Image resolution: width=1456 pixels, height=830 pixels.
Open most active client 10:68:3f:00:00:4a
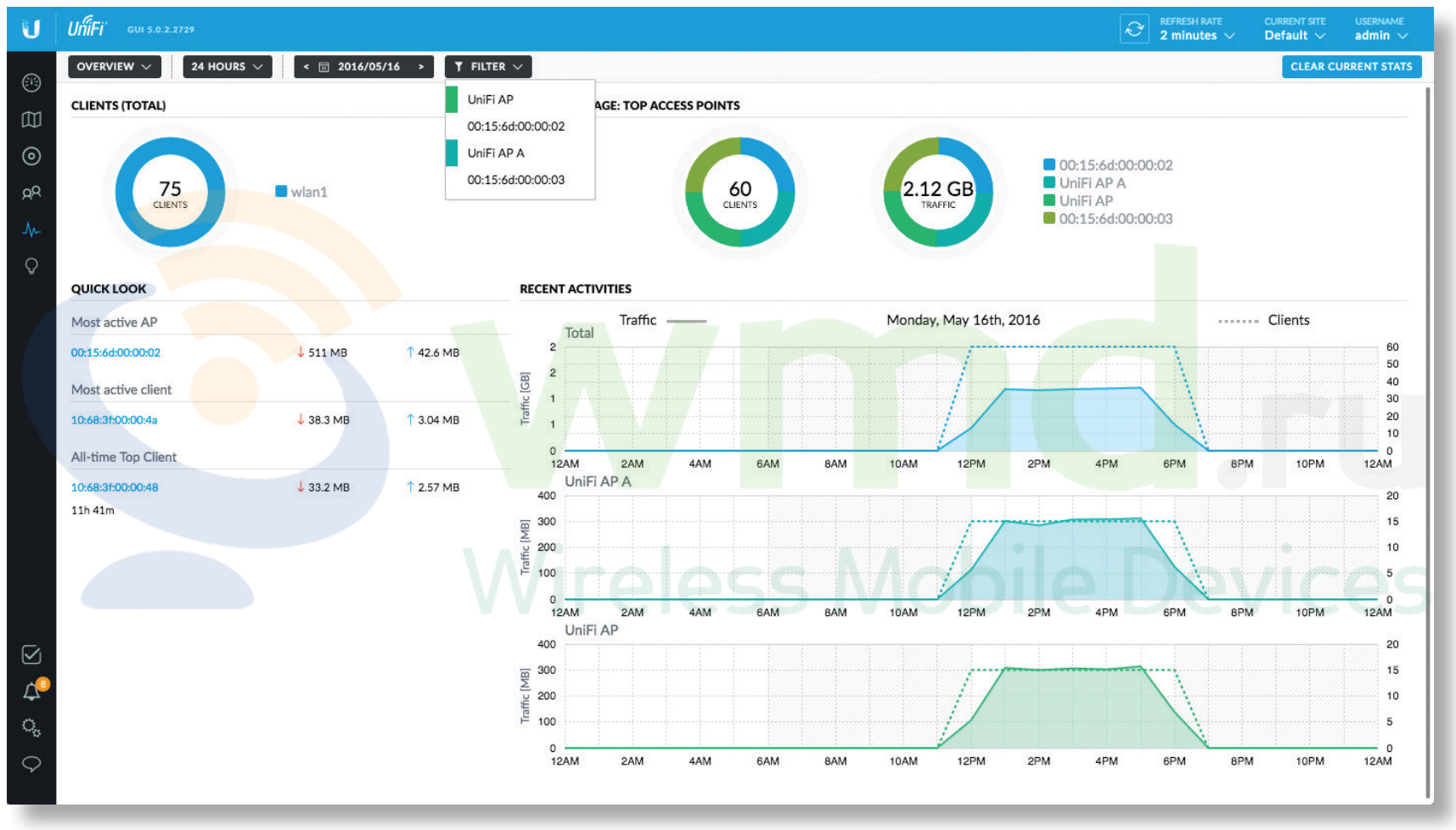[114, 420]
